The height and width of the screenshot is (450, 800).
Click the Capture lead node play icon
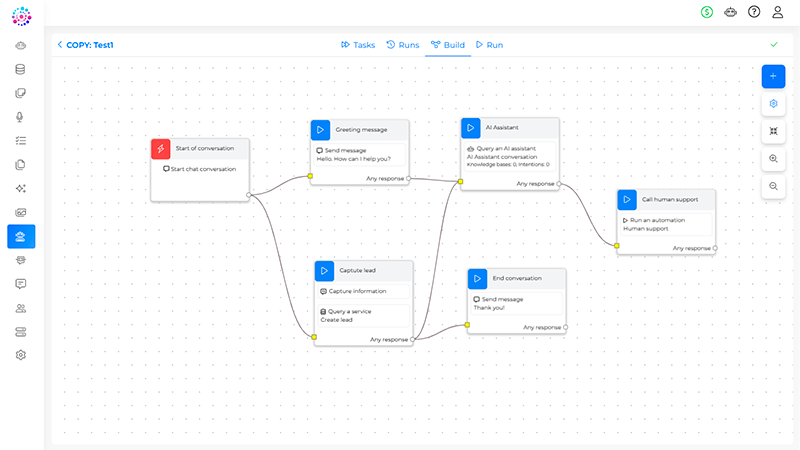(324, 271)
